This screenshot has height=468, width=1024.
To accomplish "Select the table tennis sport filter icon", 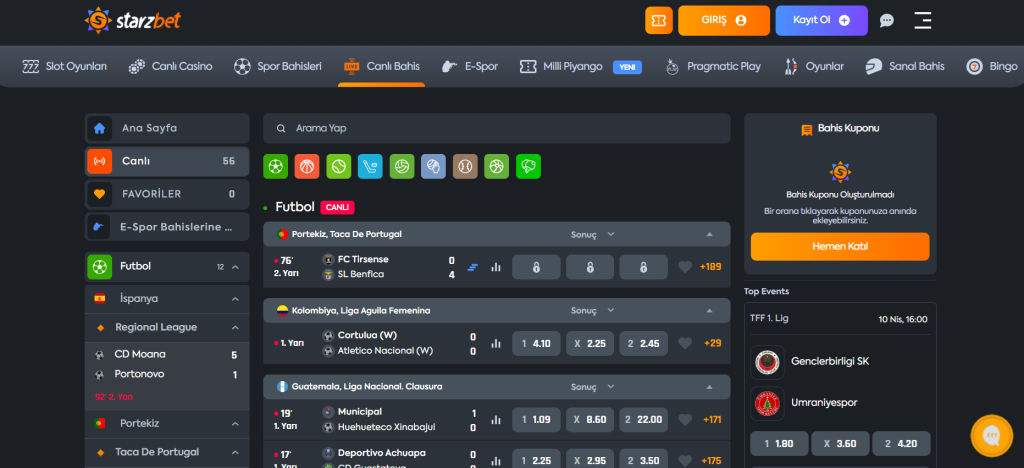I will point(528,166).
